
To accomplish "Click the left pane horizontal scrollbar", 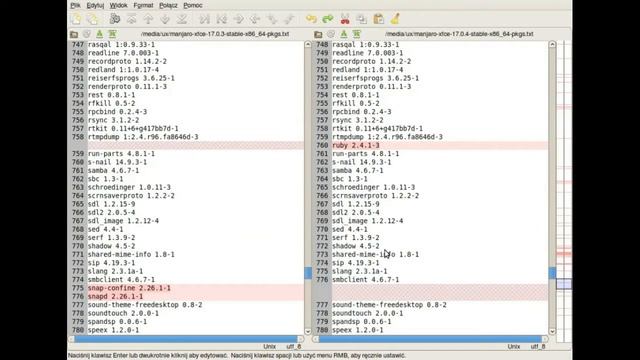I will [186, 339].
